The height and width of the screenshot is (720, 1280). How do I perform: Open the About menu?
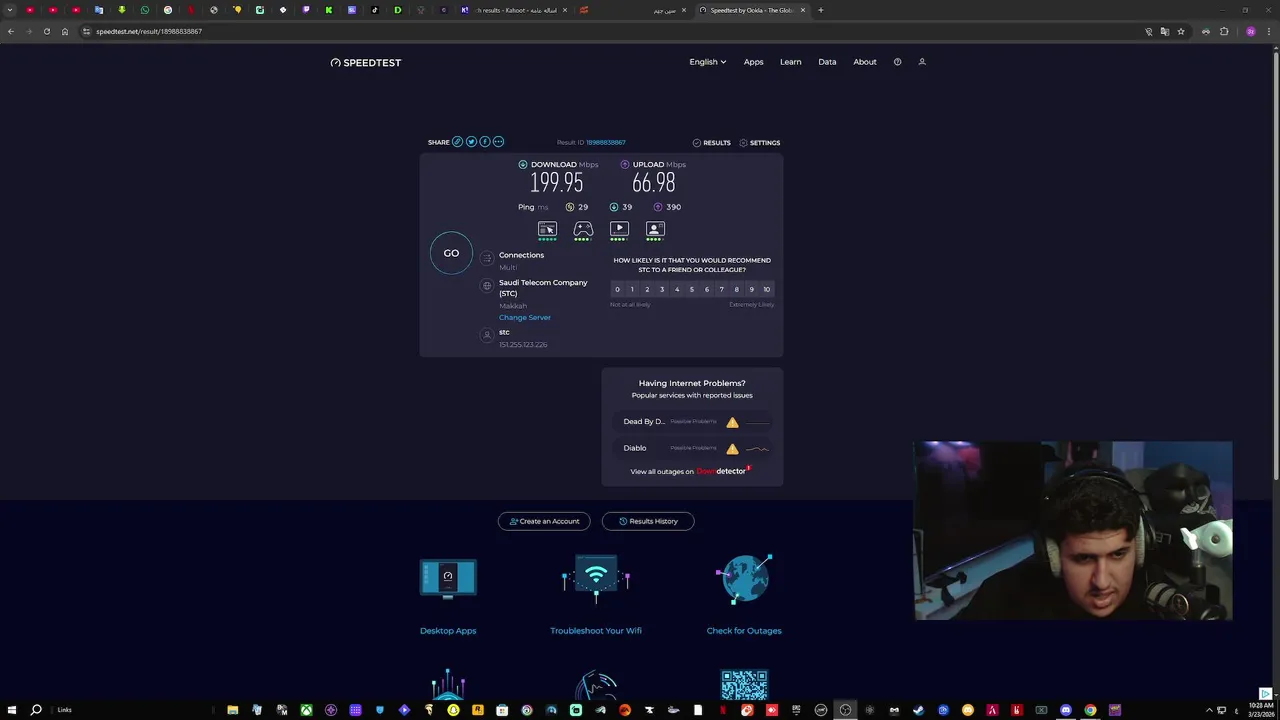coord(865,62)
